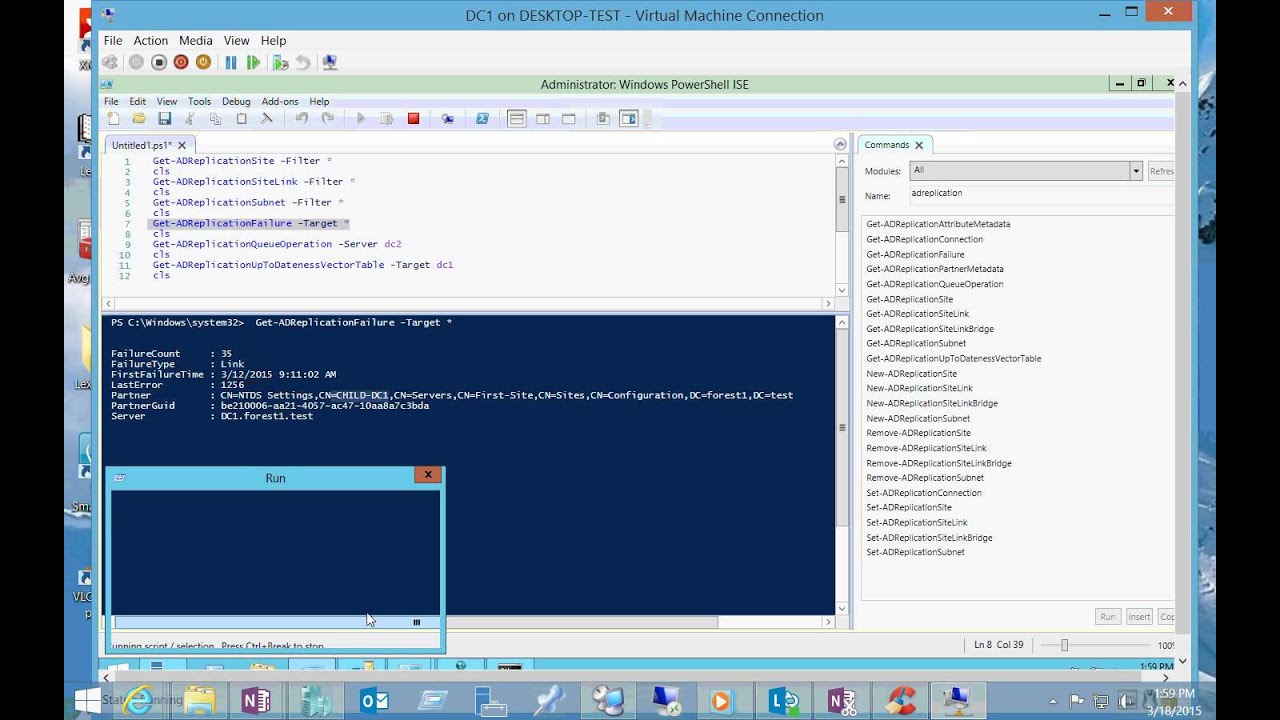This screenshot has width=1280, height=720.
Task: Stop the running script with the red square
Action: click(413, 119)
